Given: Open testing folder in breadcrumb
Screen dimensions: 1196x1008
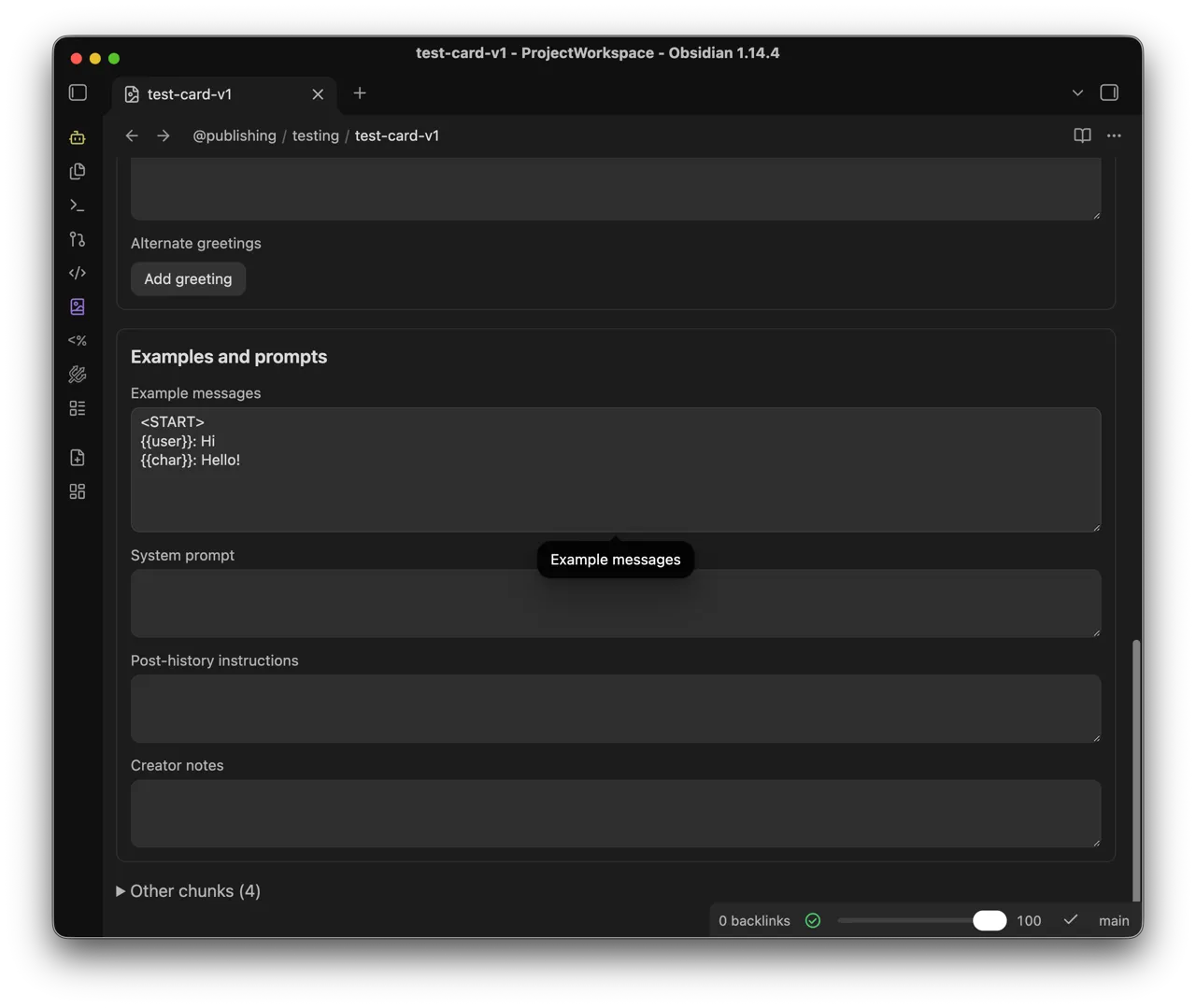Looking at the screenshot, I should pos(316,135).
